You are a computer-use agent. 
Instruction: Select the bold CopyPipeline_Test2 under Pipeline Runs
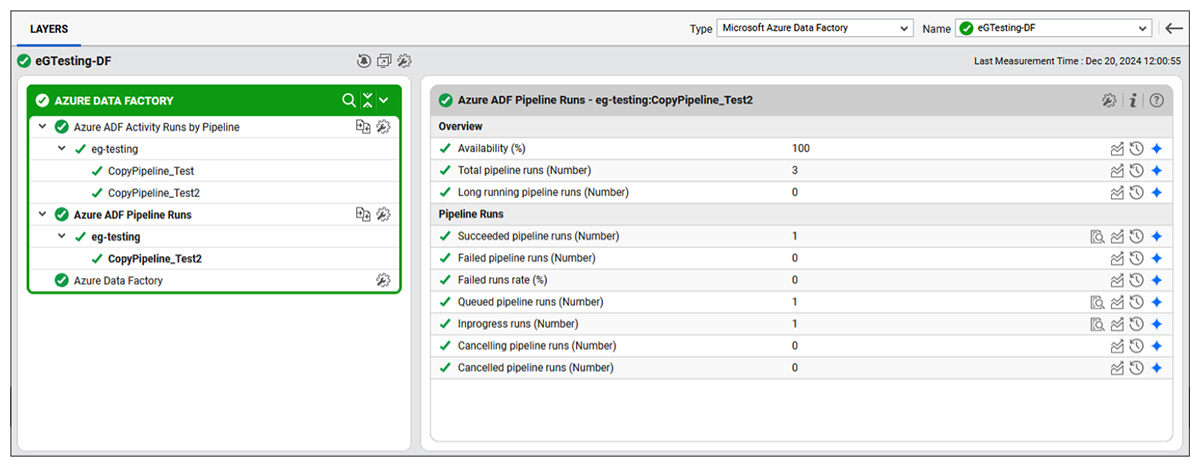click(154, 259)
